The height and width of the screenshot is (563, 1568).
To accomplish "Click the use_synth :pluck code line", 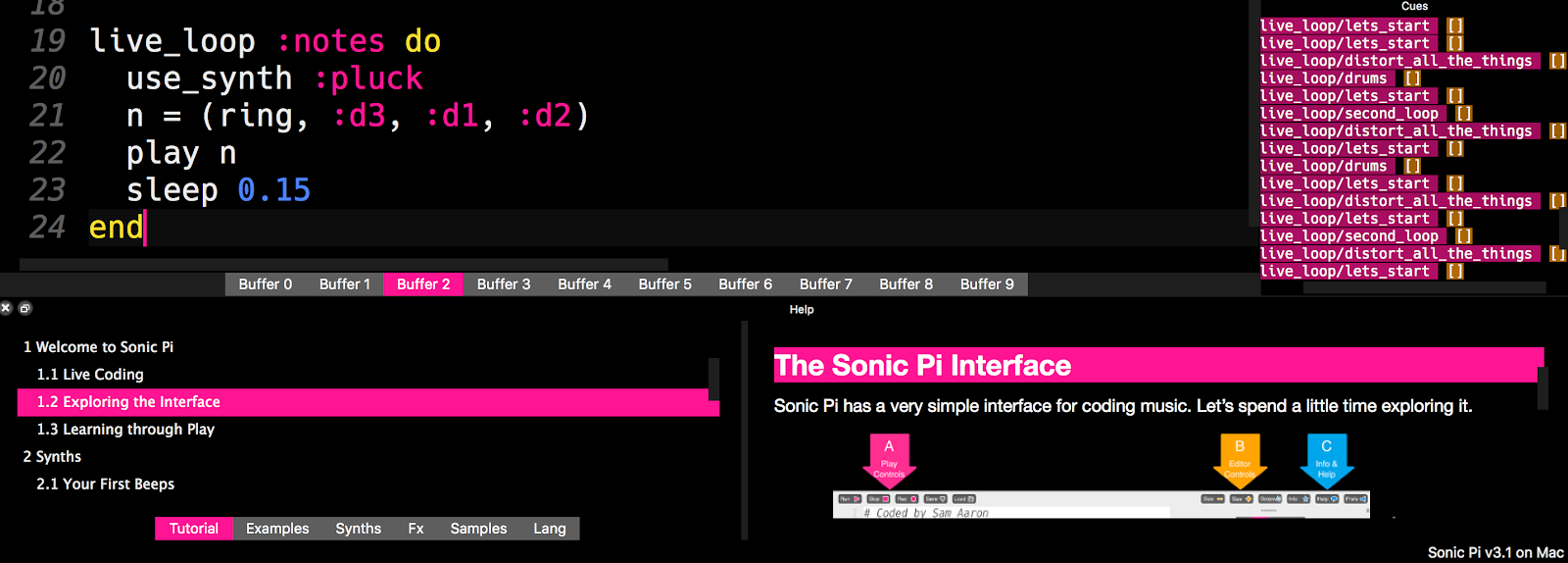I will click(x=274, y=78).
